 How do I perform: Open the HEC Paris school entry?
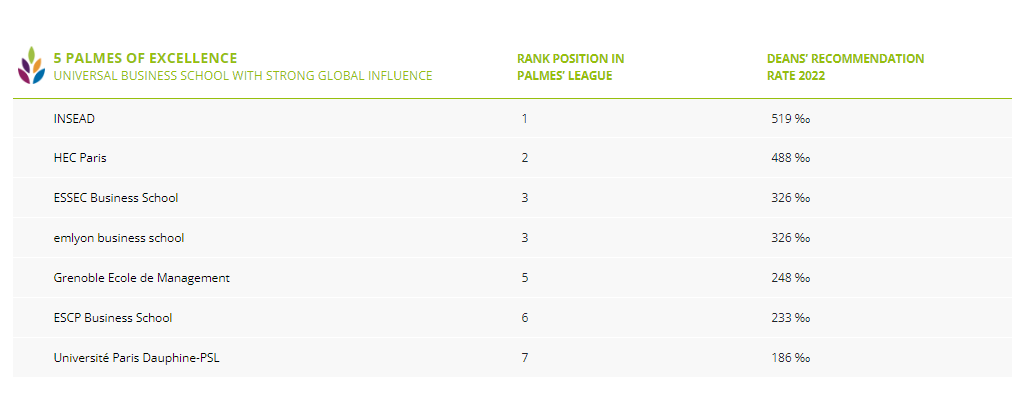tap(80, 158)
